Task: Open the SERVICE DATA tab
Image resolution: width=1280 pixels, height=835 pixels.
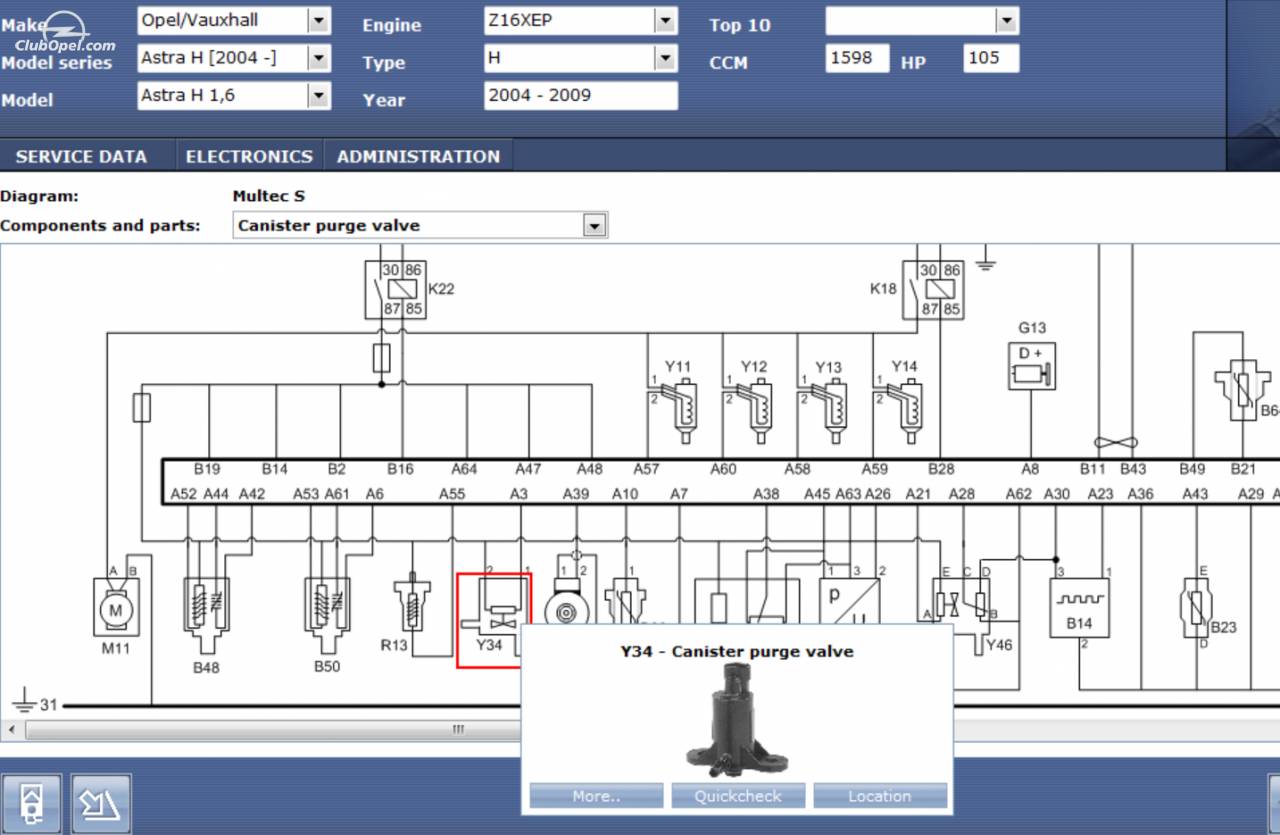Action: point(81,156)
